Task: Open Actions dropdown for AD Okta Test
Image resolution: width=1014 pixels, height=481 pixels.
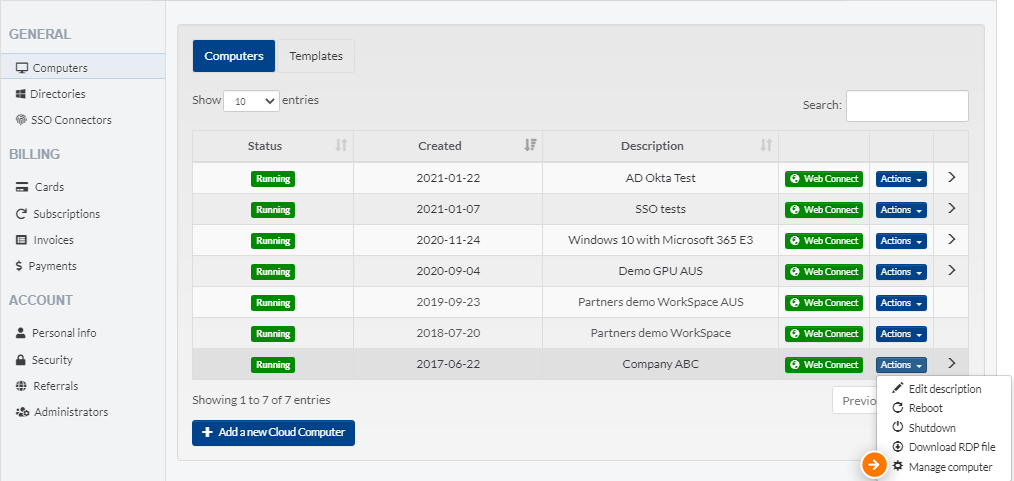Action: pyautogui.click(x=901, y=179)
